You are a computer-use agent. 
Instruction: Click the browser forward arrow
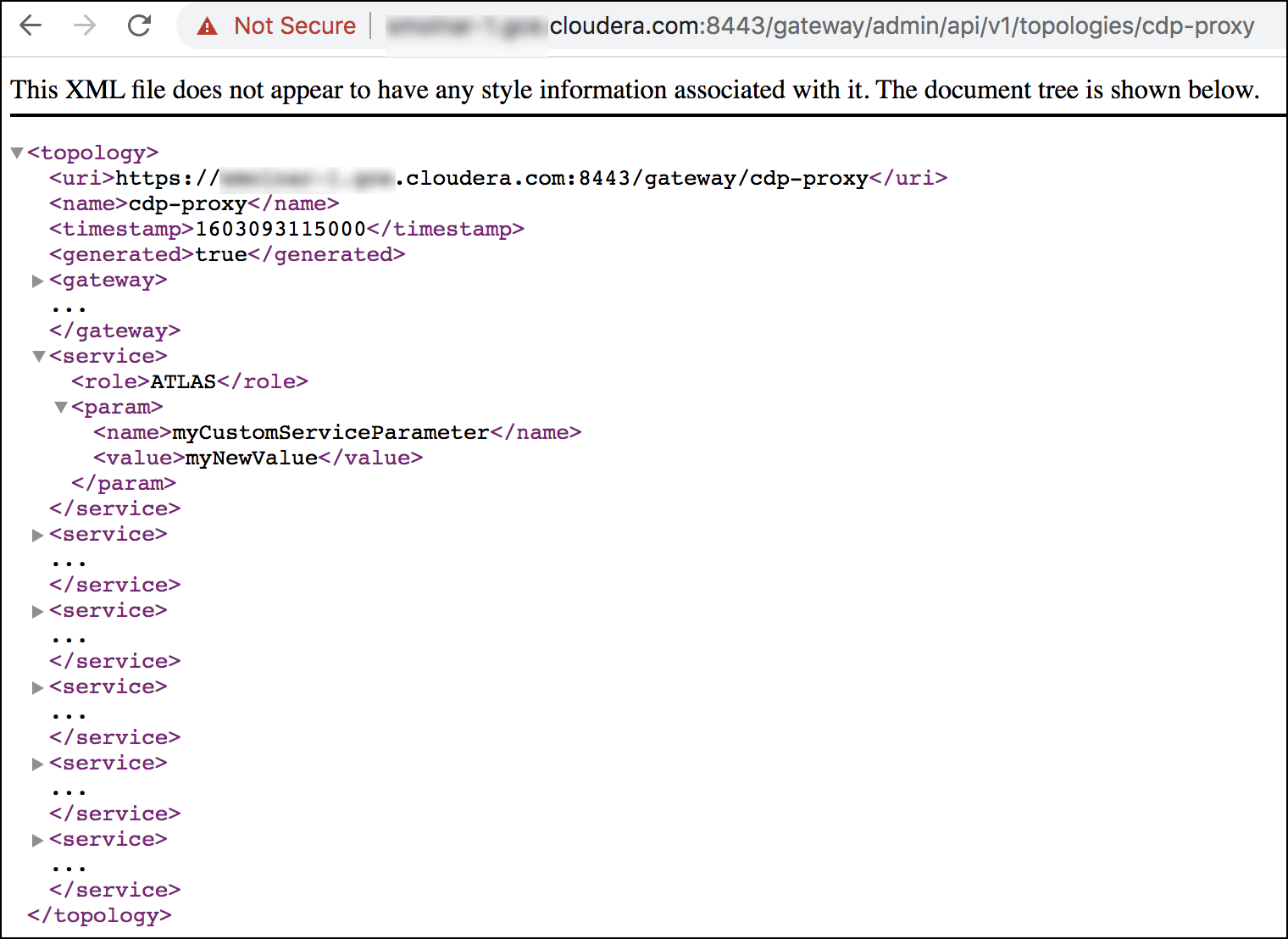tap(85, 25)
